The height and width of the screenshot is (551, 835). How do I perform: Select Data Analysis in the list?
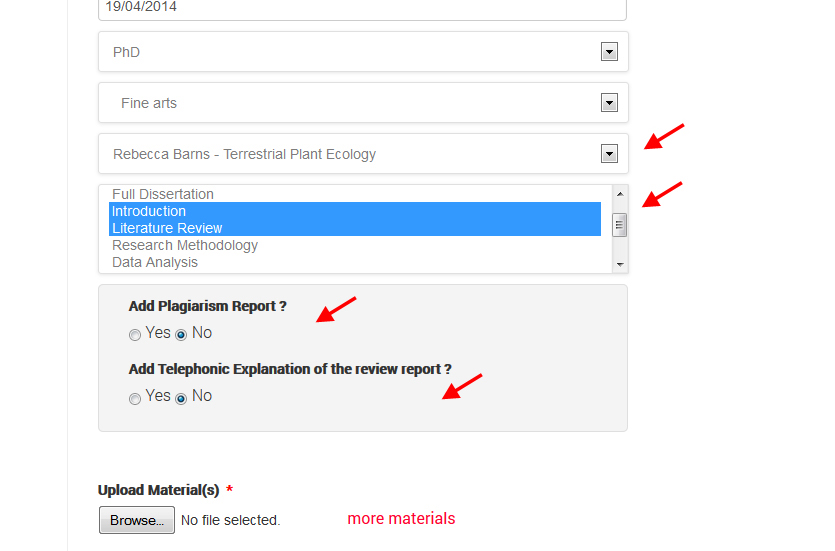355,262
